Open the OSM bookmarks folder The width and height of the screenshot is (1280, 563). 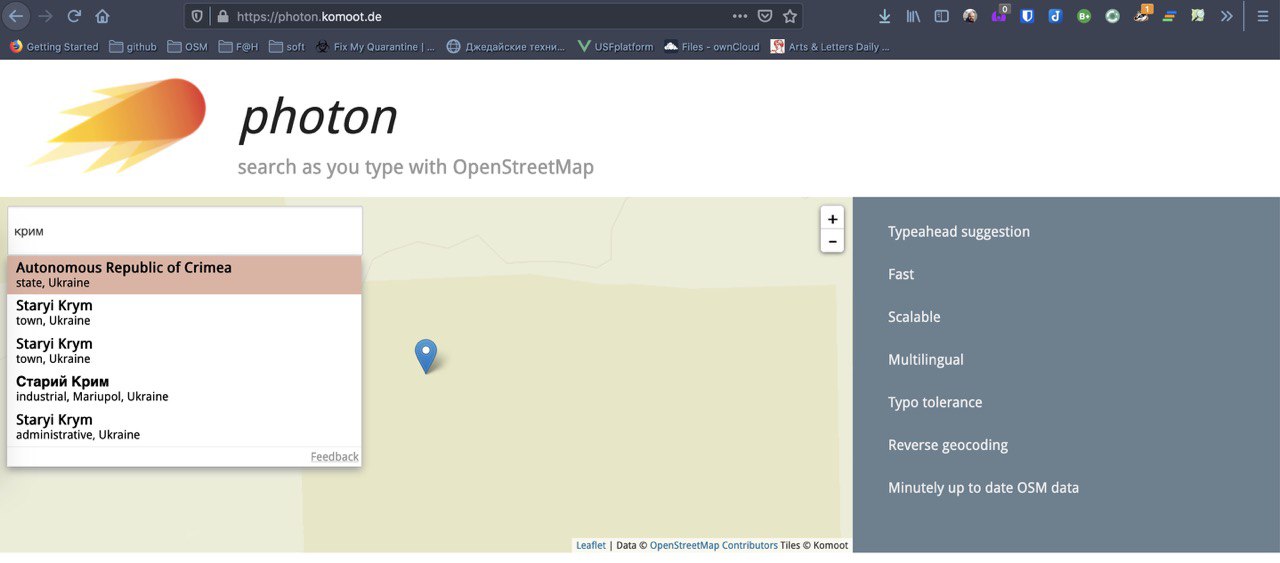187,46
